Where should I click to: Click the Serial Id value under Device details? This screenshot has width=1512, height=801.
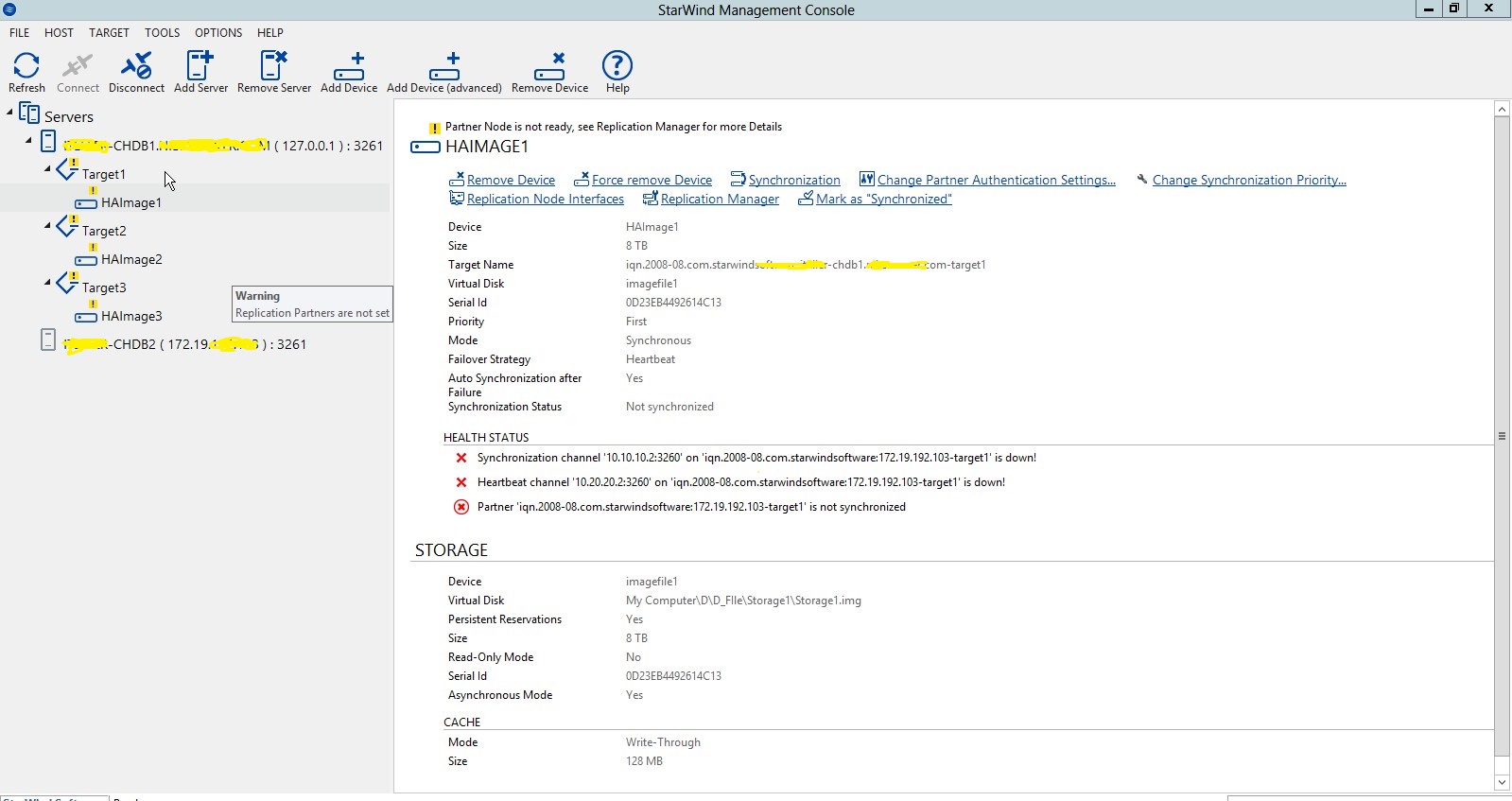tap(673, 303)
